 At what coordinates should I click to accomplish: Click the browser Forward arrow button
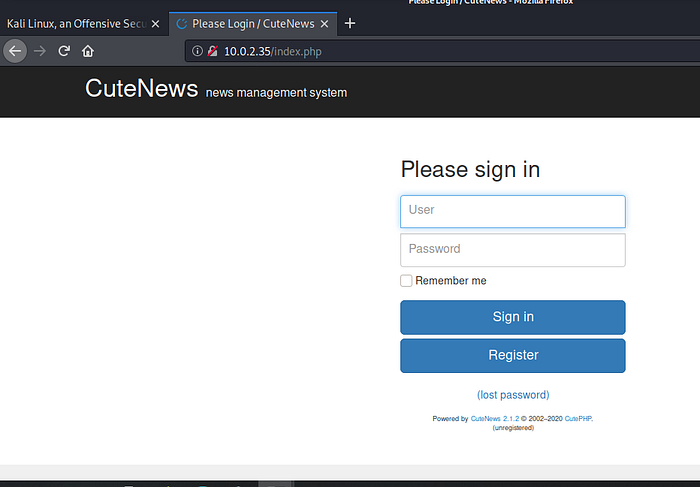[40, 51]
